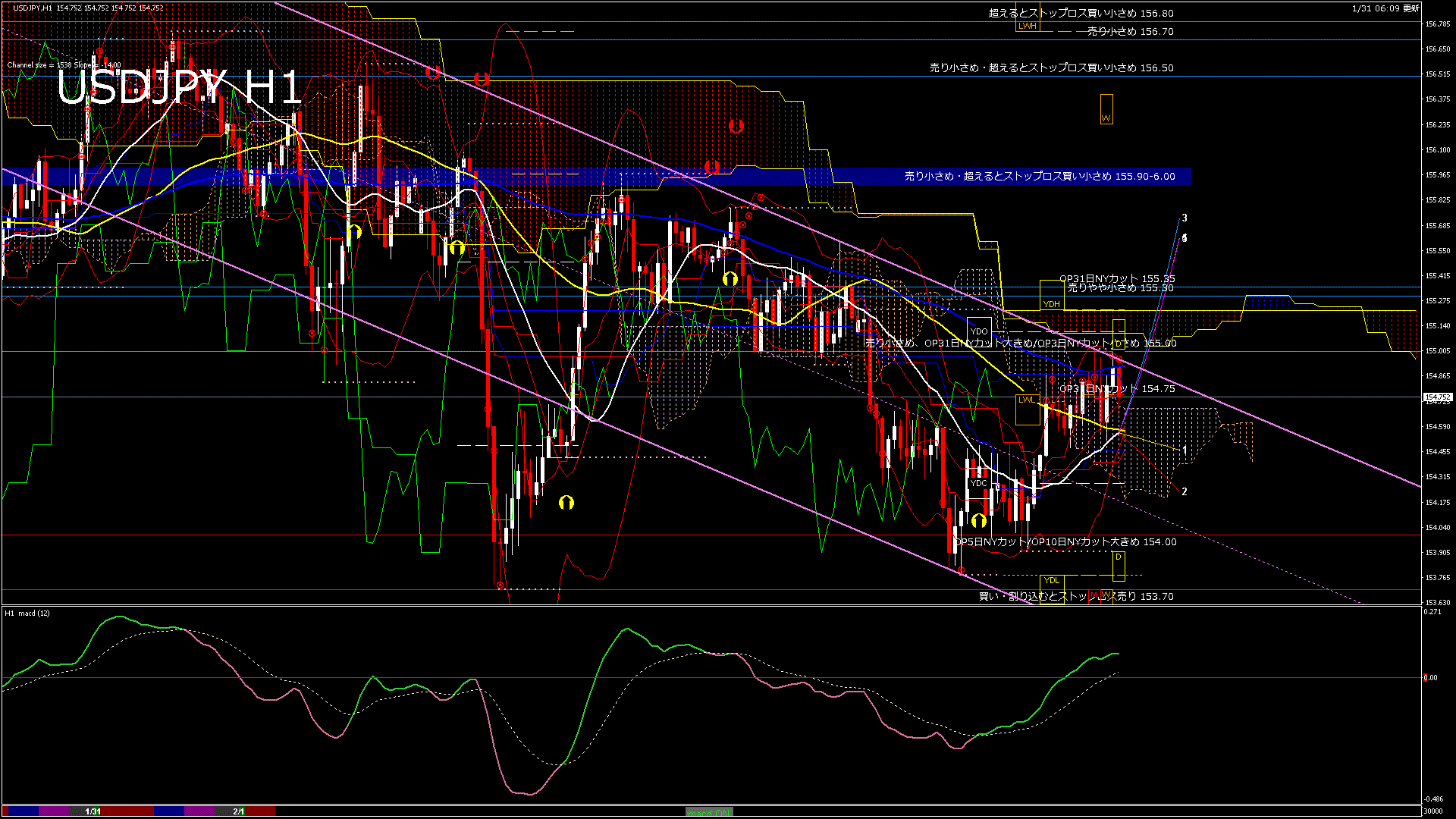Click the orange LWL last-week-low box

point(1026,400)
